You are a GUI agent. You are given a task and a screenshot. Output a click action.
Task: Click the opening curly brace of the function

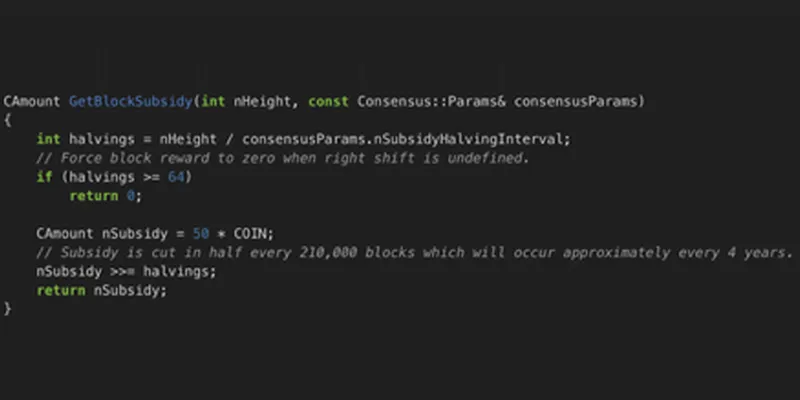pyautogui.click(x=7, y=120)
